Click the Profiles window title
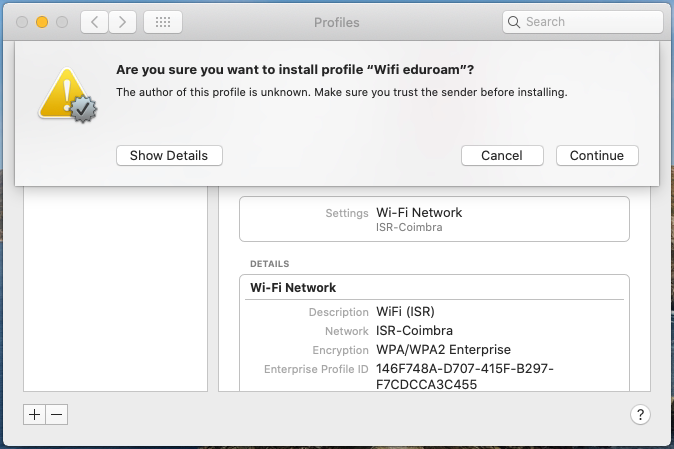 [337, 22]
